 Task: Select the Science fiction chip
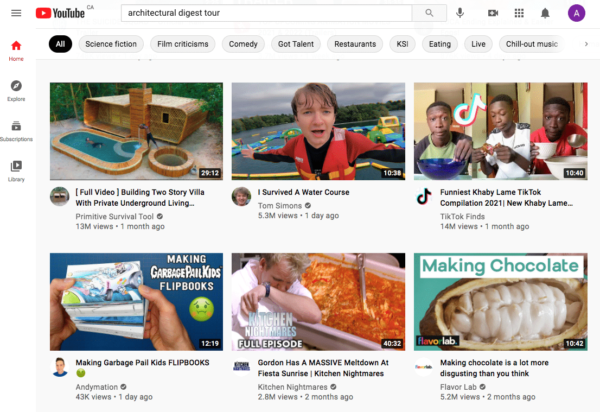tap(111, 44)
